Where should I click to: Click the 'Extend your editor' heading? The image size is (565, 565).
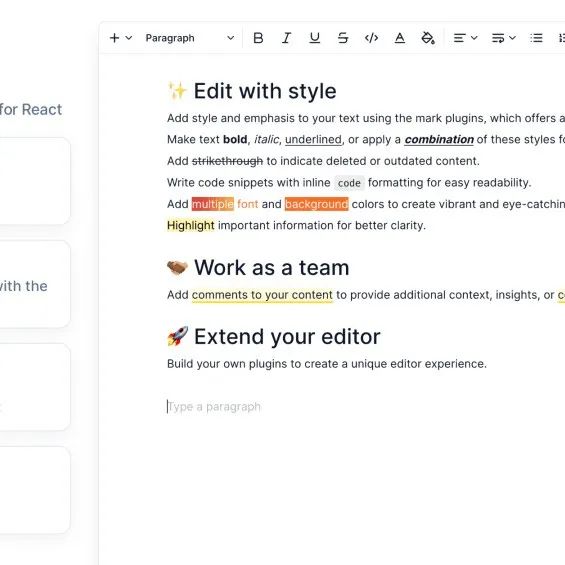click(x=287, y=337)
